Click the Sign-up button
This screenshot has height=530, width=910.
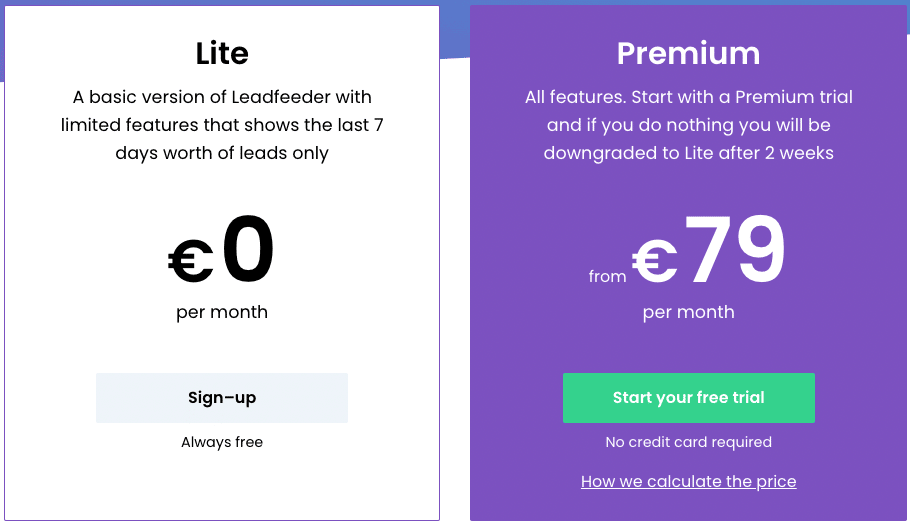pyautogui.click(x=222, y=398)
